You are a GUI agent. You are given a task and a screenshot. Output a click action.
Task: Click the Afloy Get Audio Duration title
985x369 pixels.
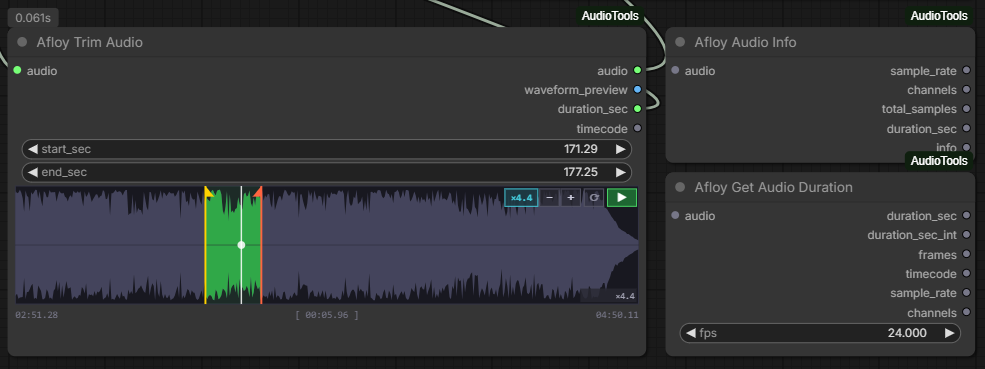[x=773, y=187]
